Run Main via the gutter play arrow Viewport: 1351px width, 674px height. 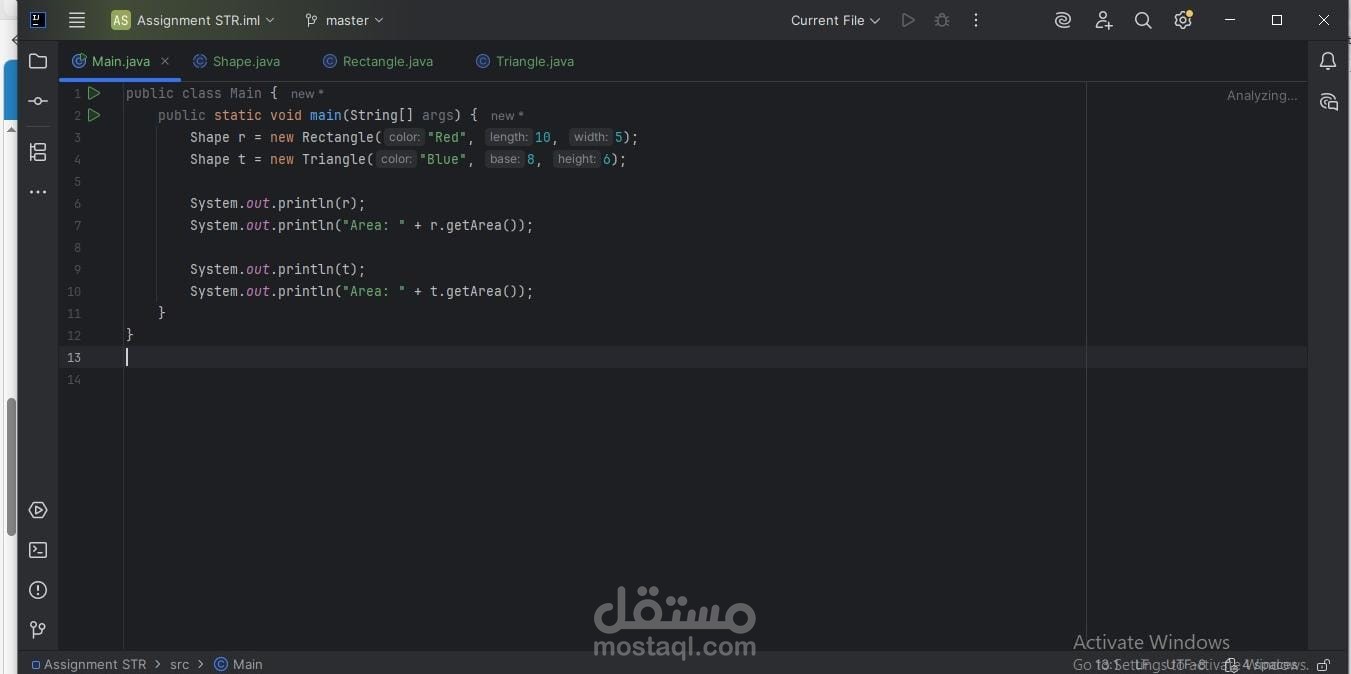tap(94, 93)
